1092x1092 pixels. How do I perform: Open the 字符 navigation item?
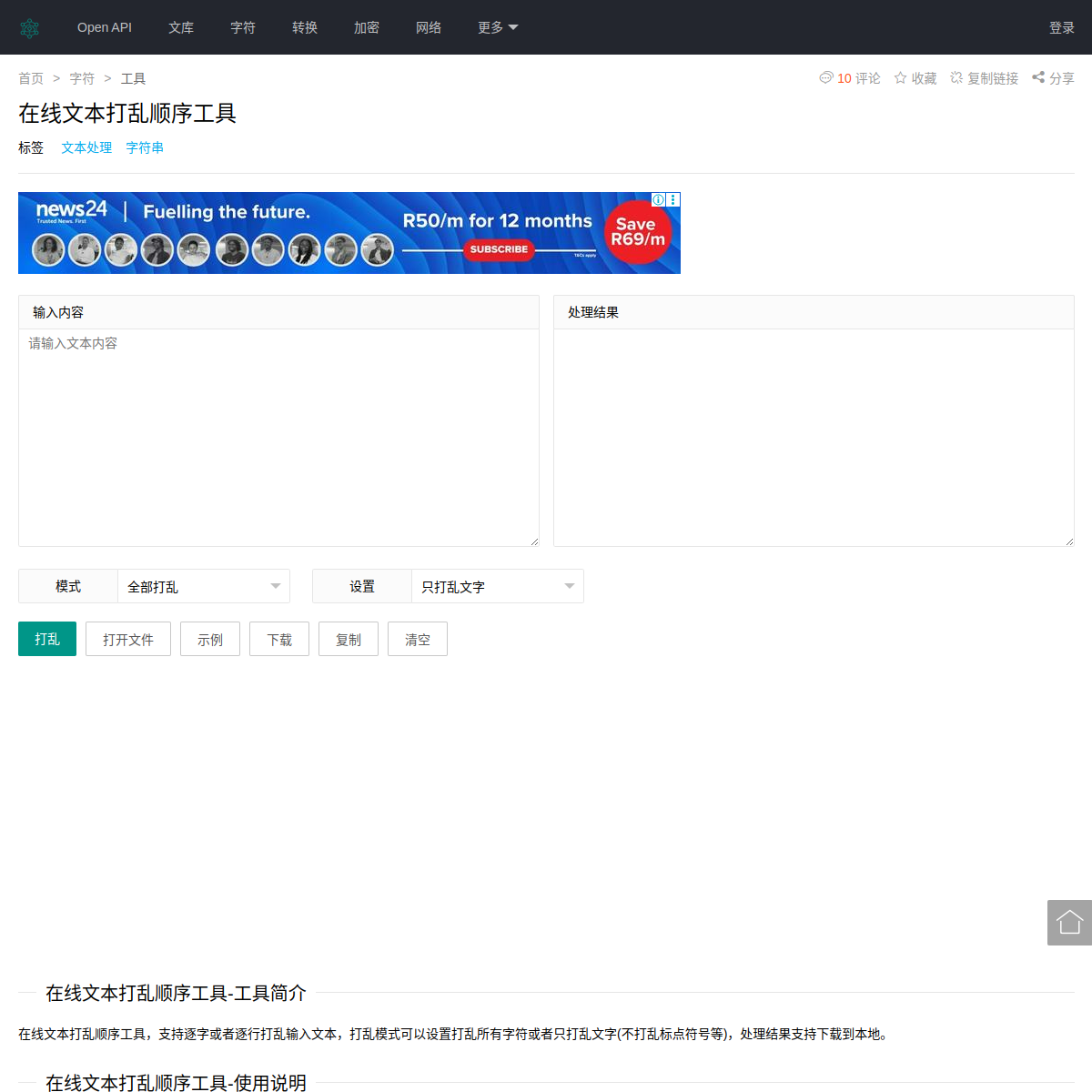pos(243,27)
